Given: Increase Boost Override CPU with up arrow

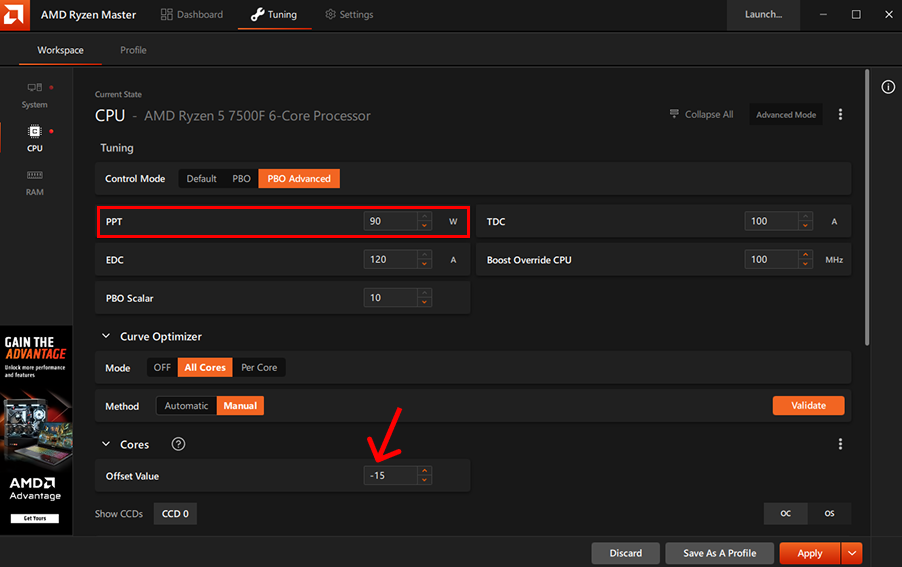Looking at the screenshot, I should pyautogui.click(x=805, y=255).
